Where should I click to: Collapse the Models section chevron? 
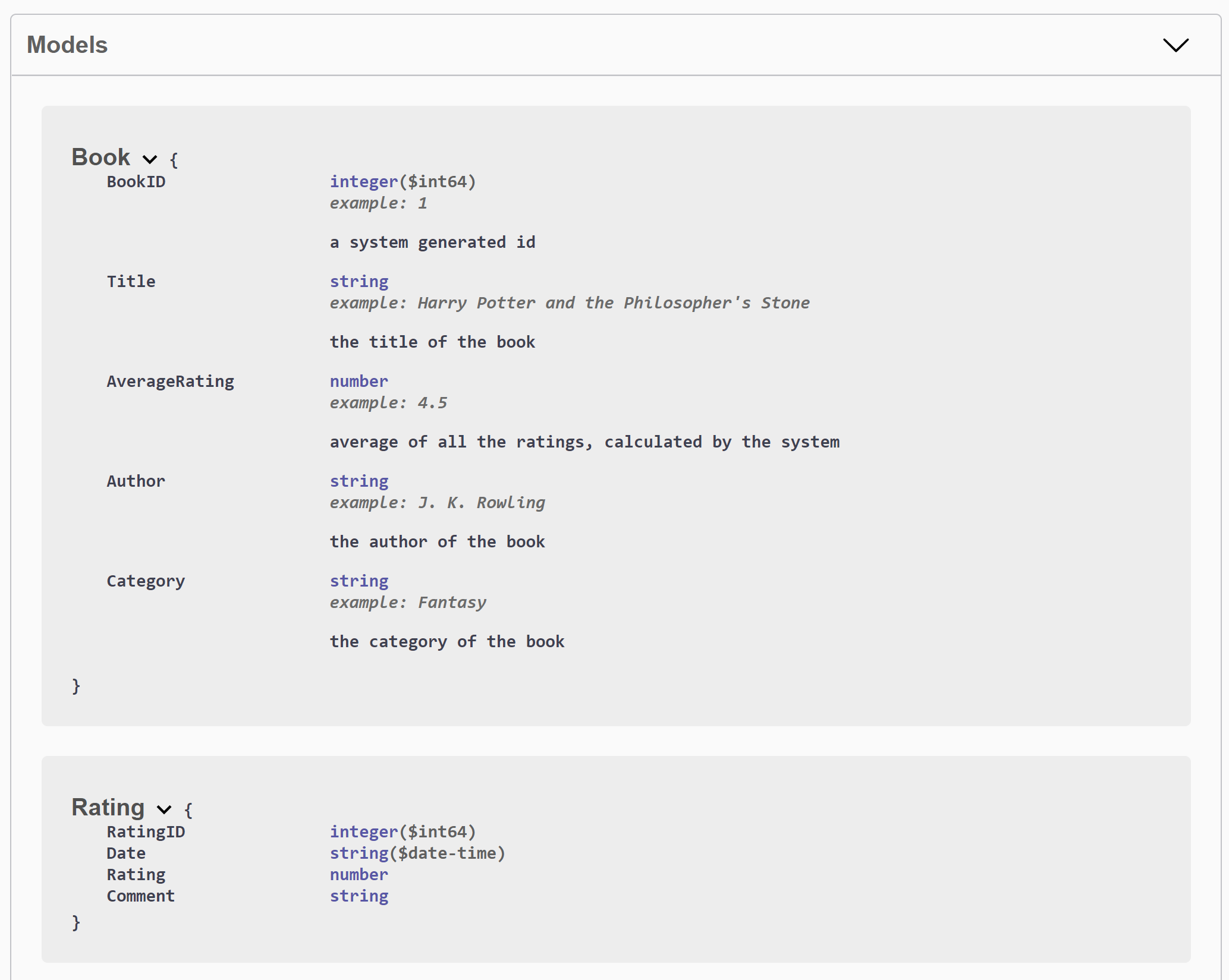1175,45
